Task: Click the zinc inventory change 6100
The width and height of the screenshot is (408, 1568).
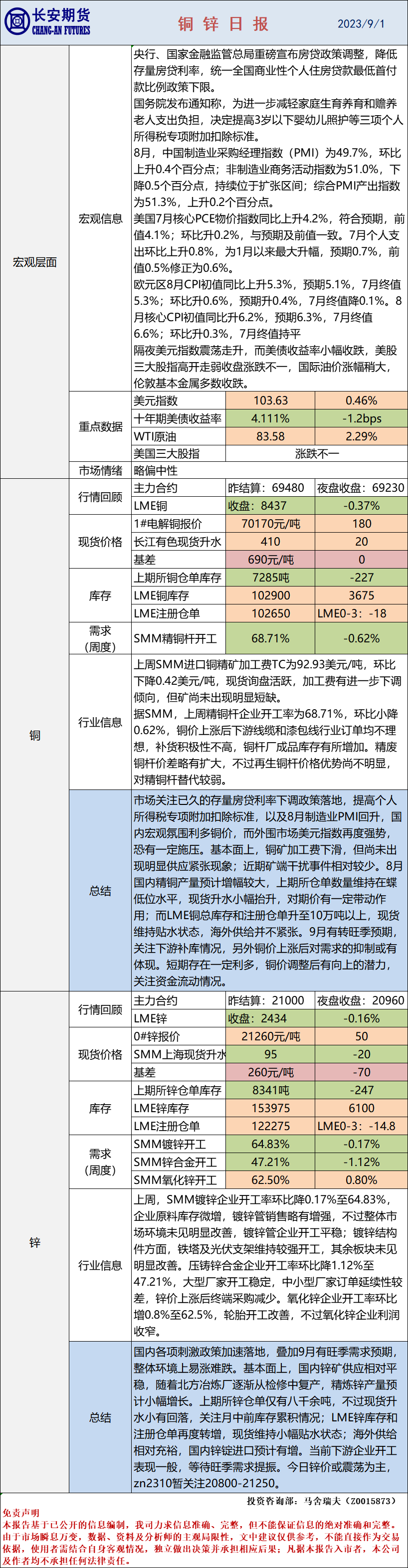Action: click(x=362, y=1109)
